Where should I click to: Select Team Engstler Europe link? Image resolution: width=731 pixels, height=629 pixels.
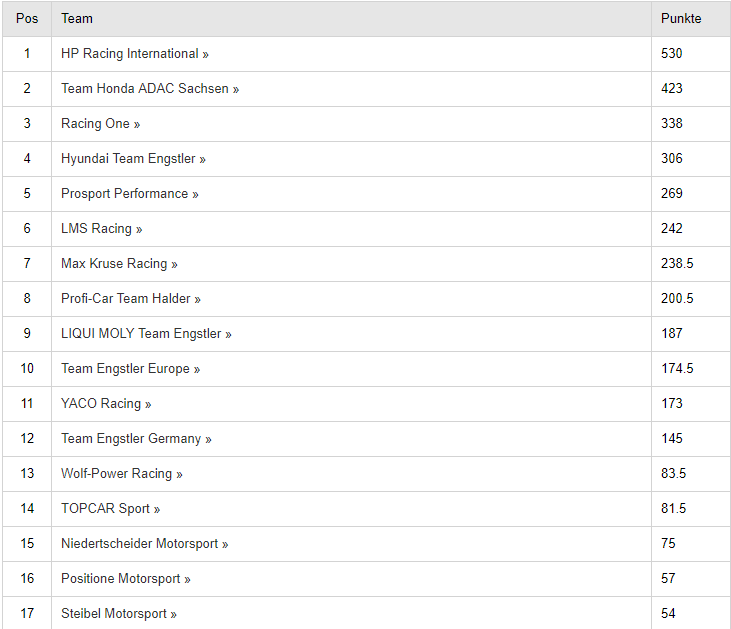click(x=130, y=369)
